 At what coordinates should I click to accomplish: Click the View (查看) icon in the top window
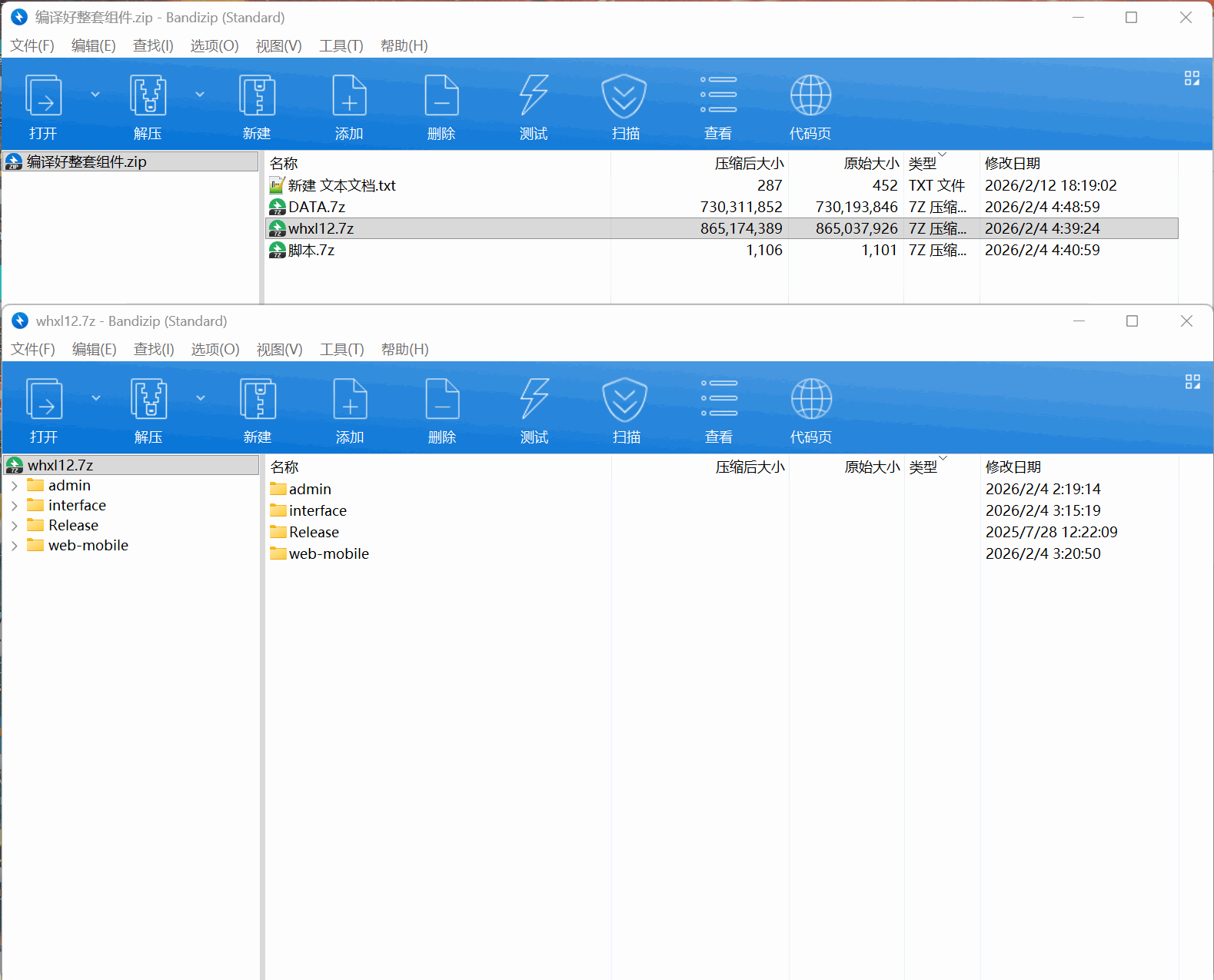pyautogui.click(x=718, y=96)
